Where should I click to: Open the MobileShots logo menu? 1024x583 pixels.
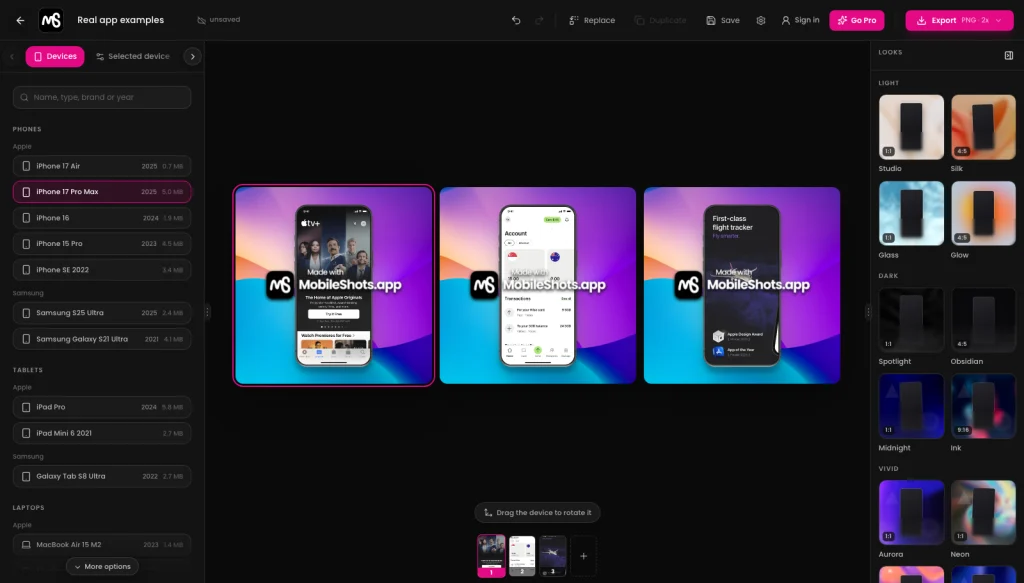51,20
